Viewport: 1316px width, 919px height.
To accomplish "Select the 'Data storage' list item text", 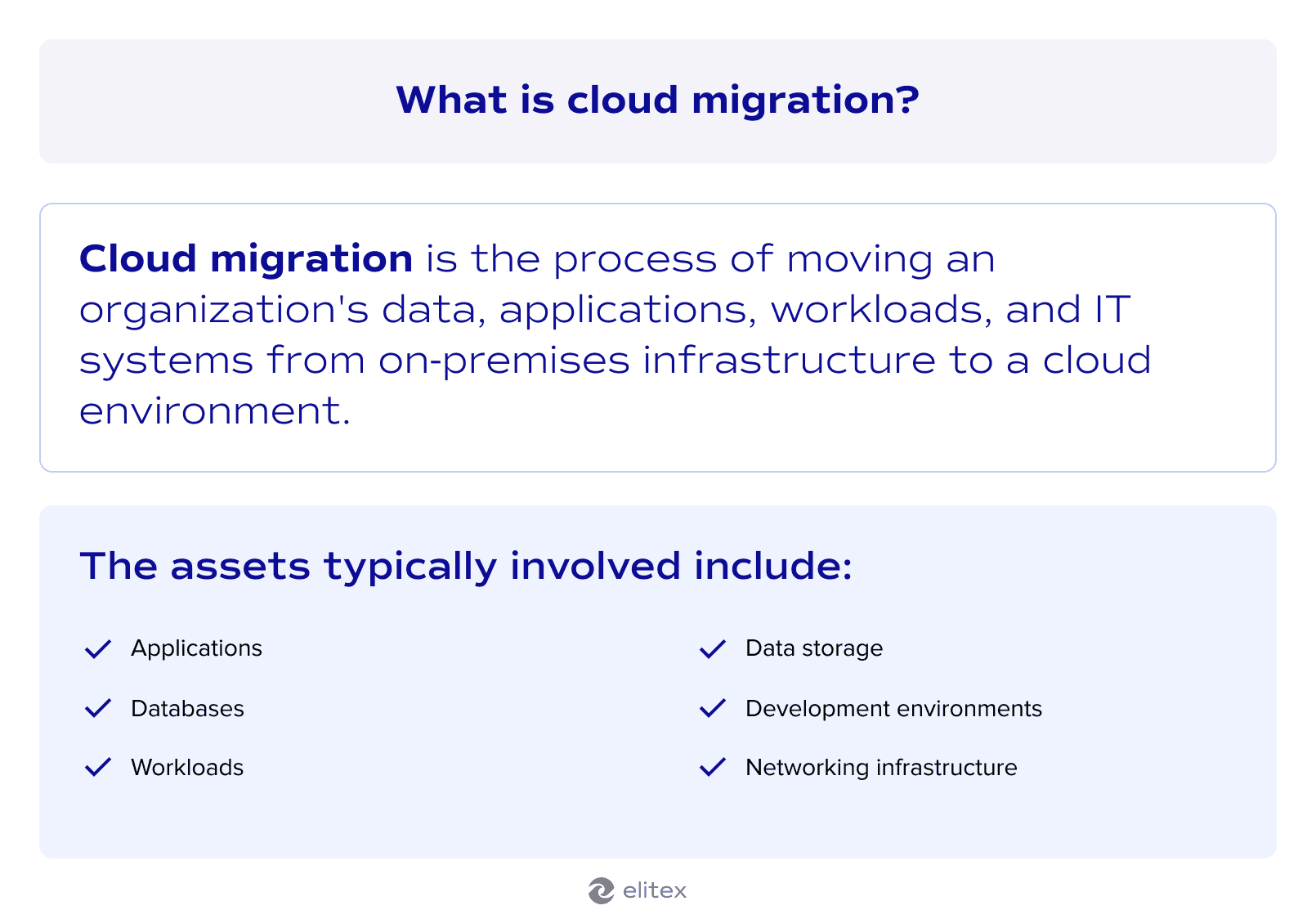I will click(814, 648).
